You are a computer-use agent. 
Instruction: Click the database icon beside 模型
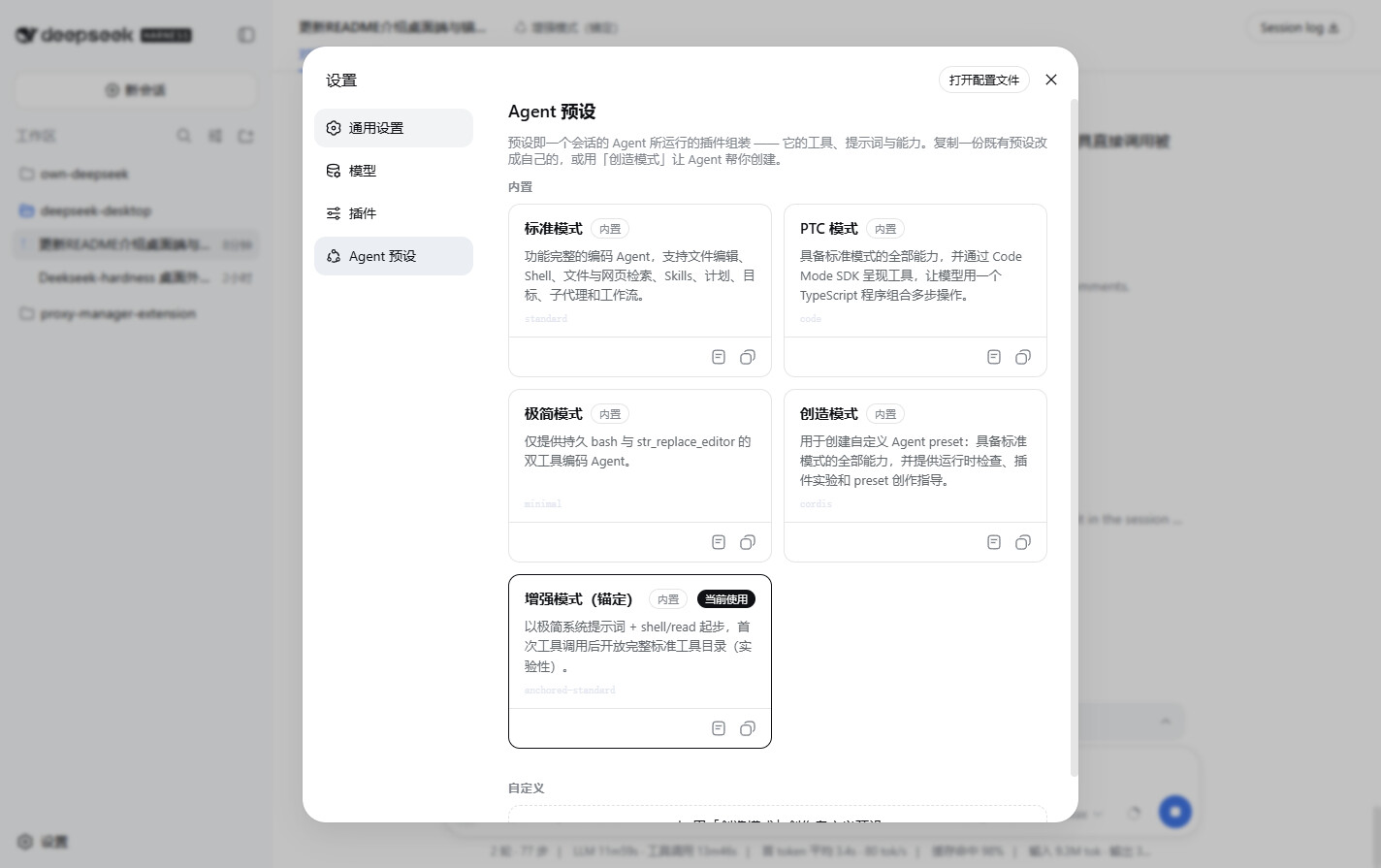(334, 171)
